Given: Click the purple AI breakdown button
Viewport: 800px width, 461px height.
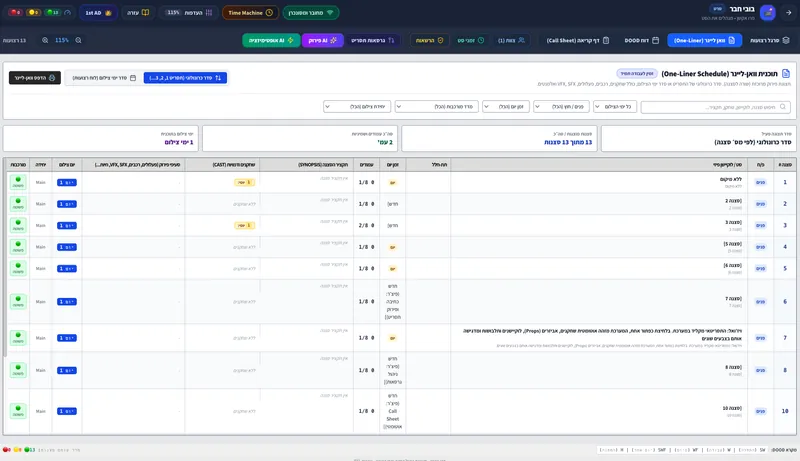Looking at the screenshot, I should (322, 40).
